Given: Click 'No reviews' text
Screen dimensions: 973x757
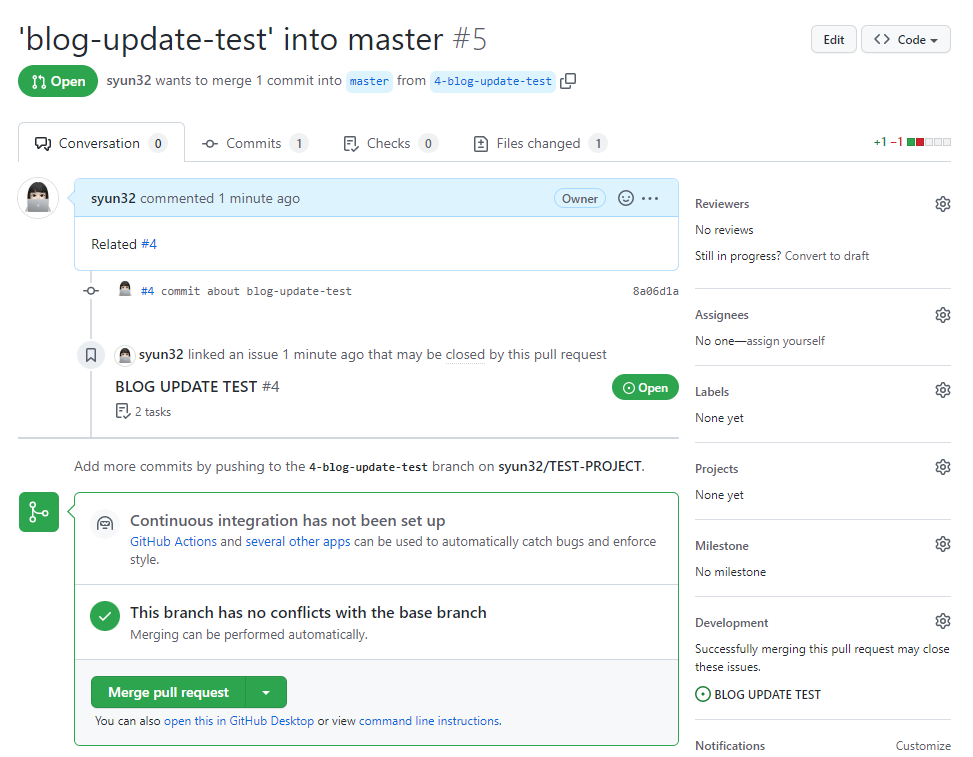Looking at the screenshot, I should coord(724,230).
